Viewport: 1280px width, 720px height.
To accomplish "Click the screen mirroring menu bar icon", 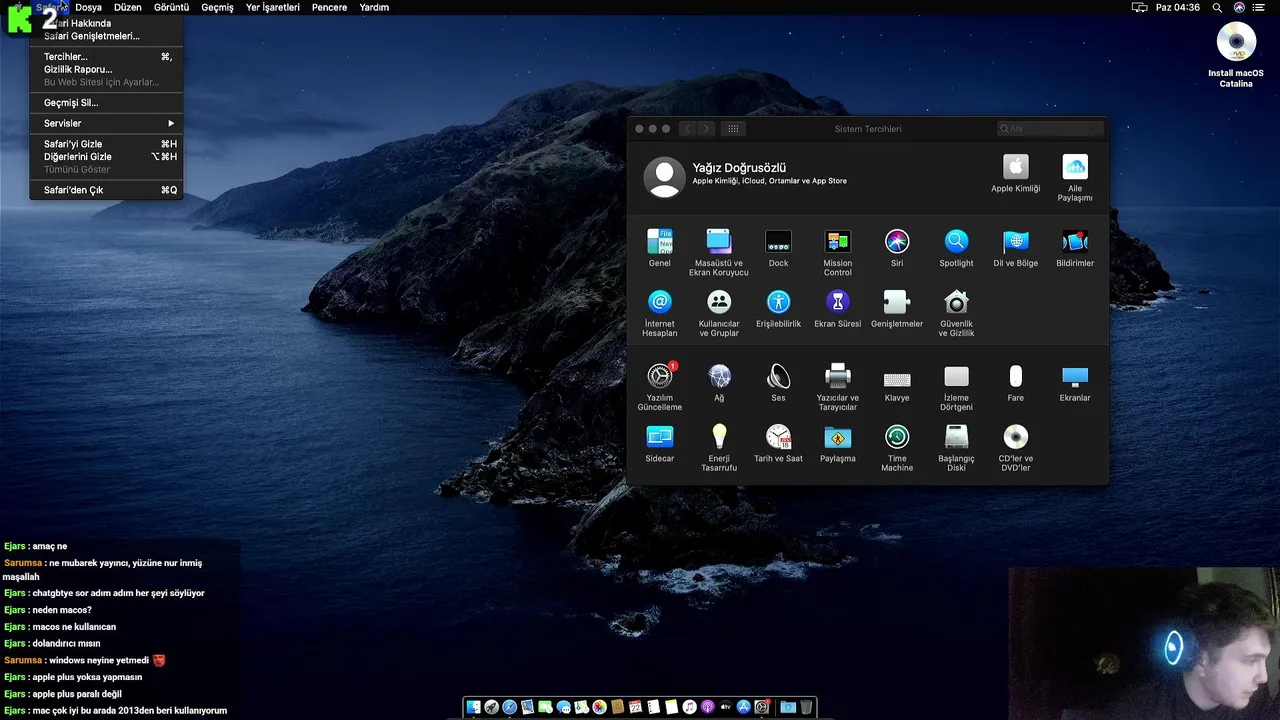I will click(x=1139, y=7).
